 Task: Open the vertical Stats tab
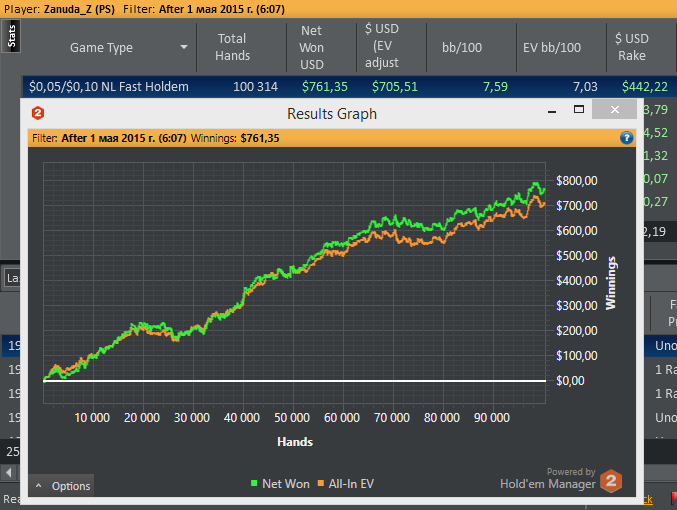click(11, 36)
